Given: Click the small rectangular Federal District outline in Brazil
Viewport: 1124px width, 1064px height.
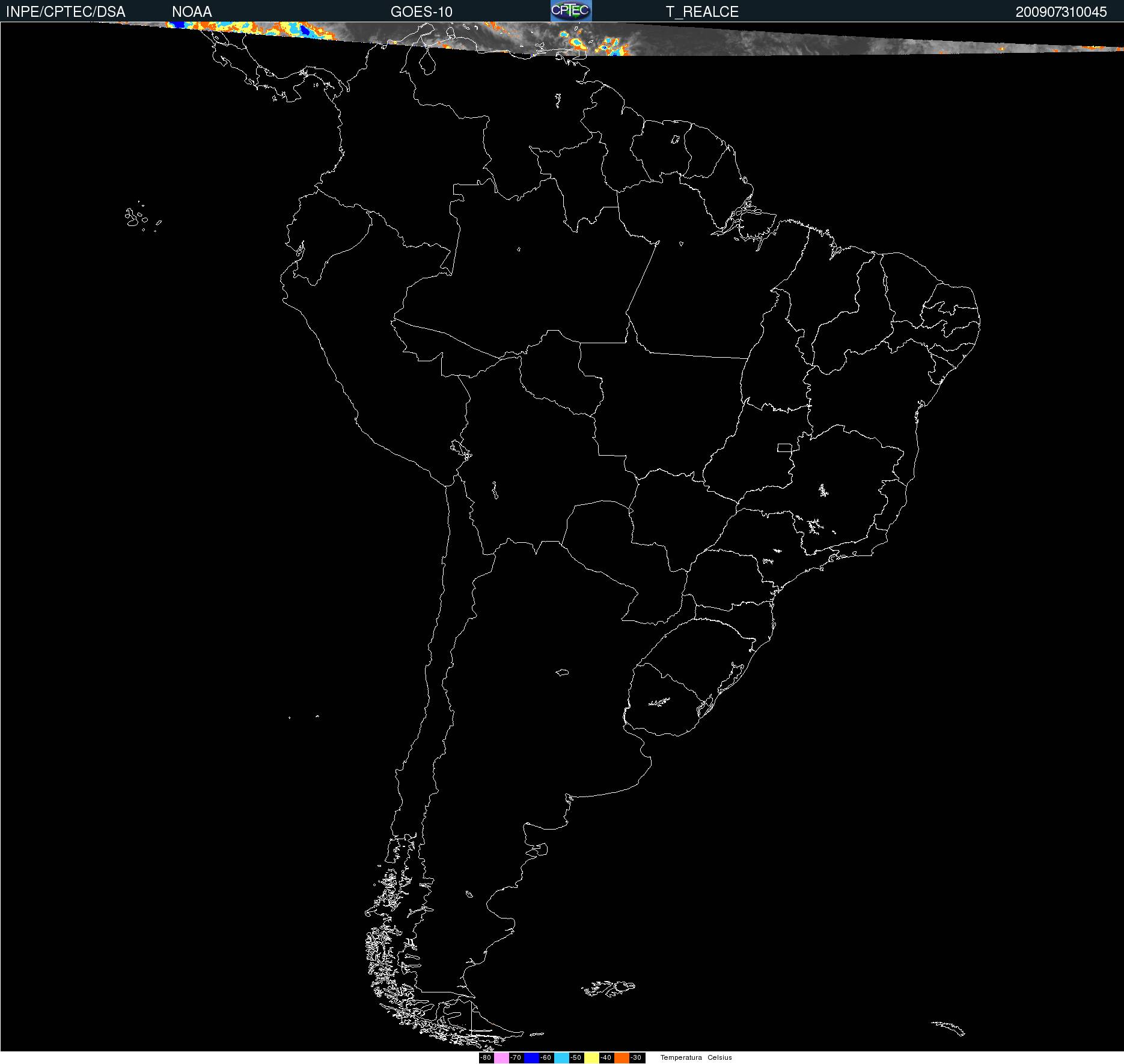Looking at the screenshot, I should [x=784, y=447].
